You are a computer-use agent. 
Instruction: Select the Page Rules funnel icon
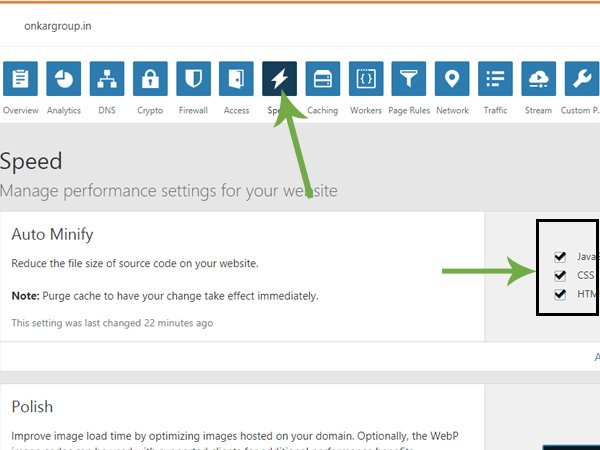409,78
